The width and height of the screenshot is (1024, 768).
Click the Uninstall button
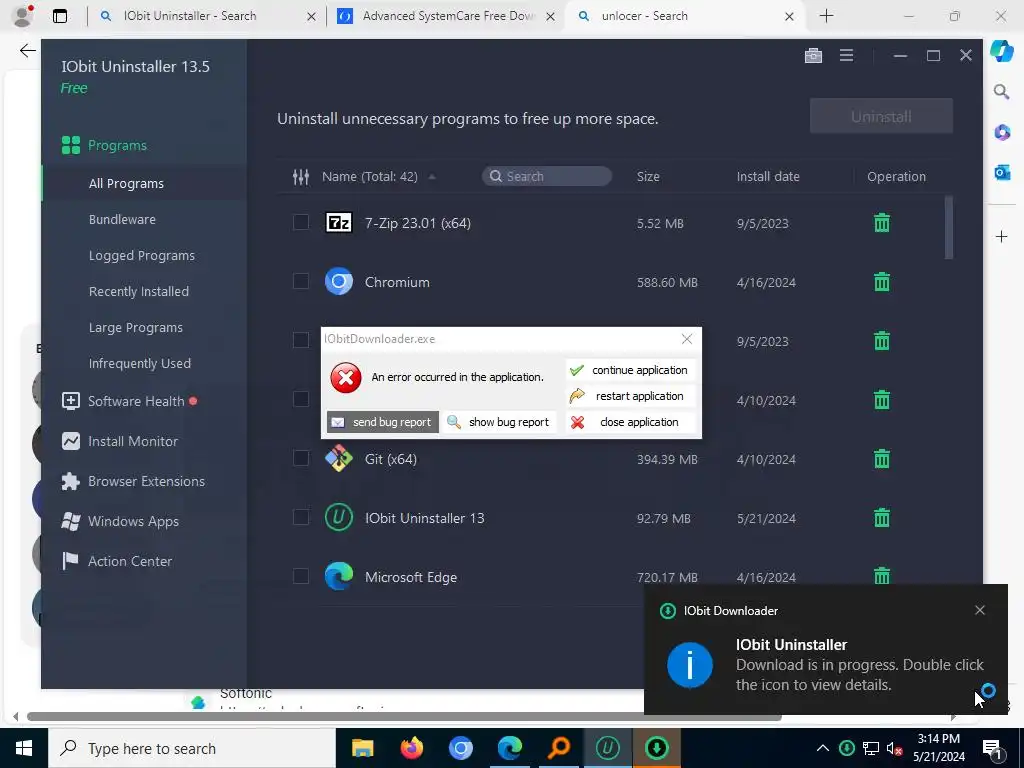[881, 116]
